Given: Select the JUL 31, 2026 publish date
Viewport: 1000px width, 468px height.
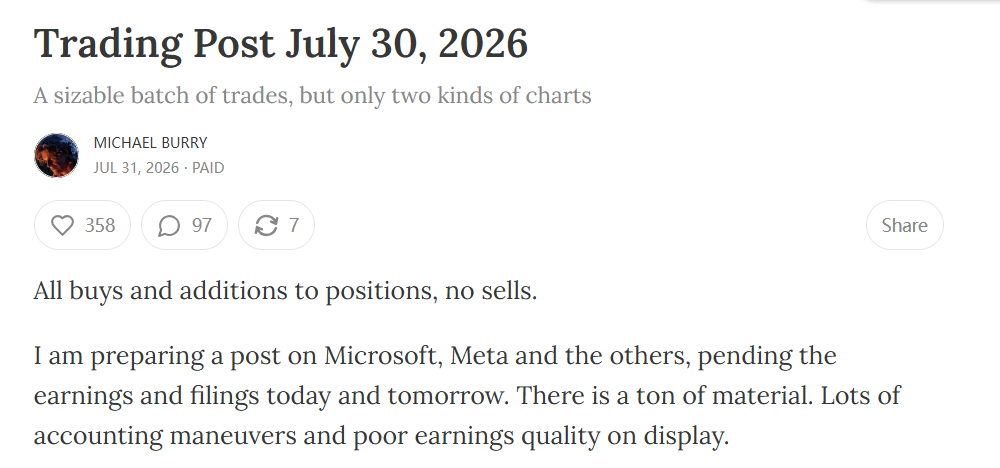Looking at the screenshot, I should (136, 168).
